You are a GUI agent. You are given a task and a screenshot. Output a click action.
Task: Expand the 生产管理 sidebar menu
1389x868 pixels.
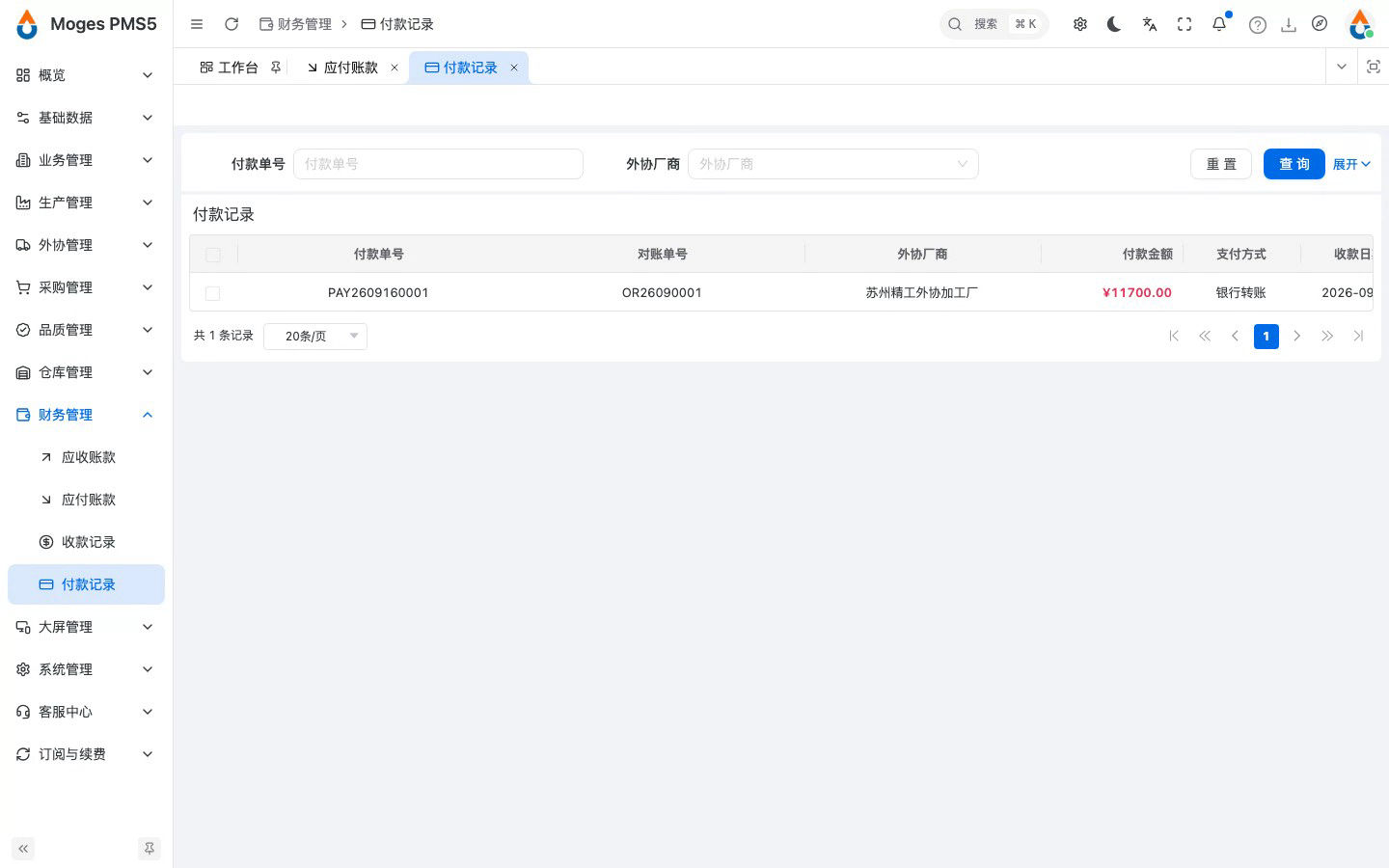[86, 203]
